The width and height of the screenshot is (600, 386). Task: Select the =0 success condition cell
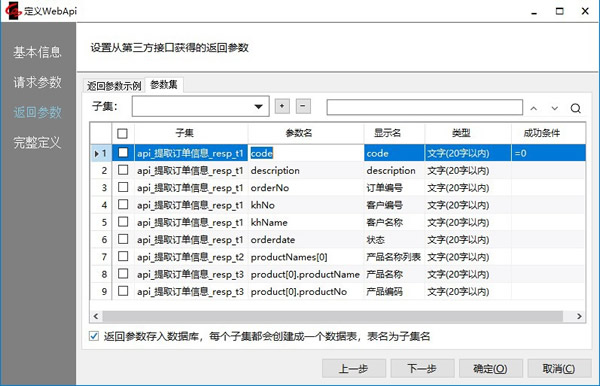point(548,153)
